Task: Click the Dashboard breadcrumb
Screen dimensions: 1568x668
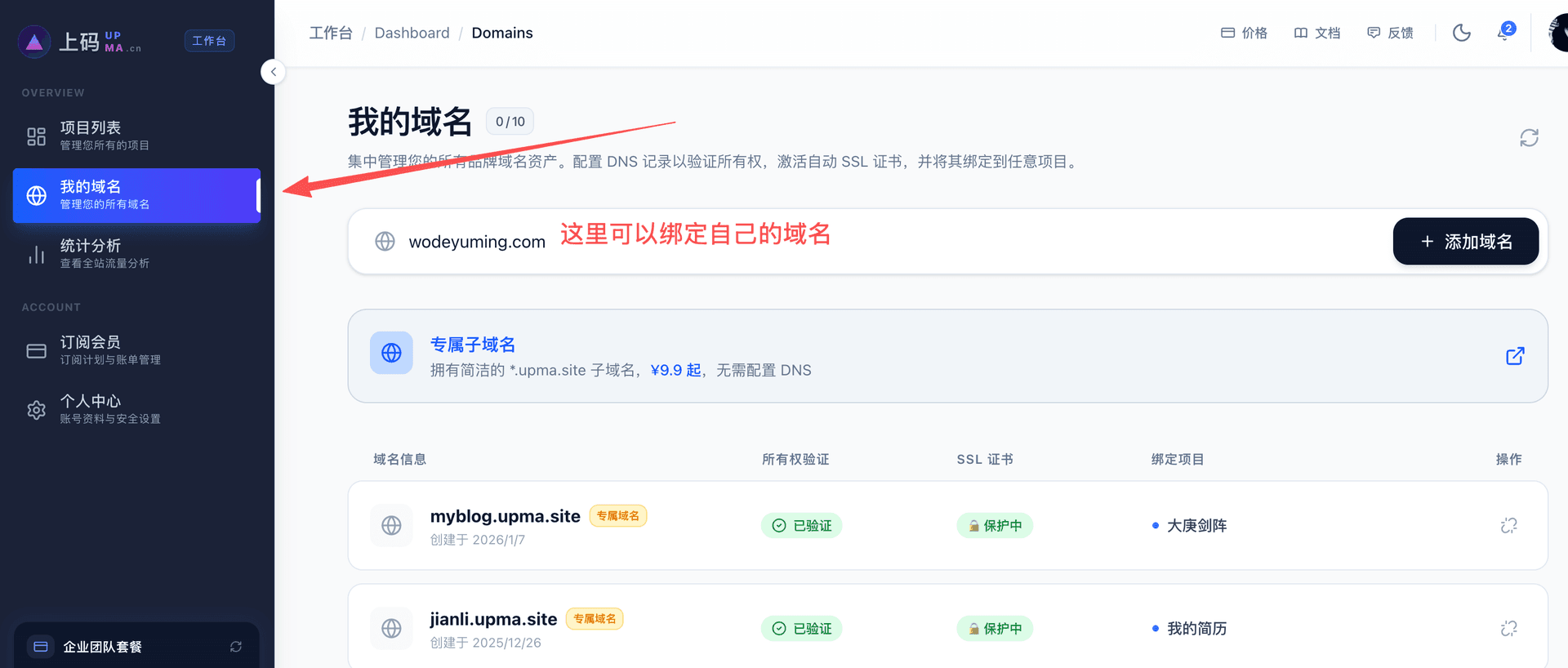Action: (412, 33)
